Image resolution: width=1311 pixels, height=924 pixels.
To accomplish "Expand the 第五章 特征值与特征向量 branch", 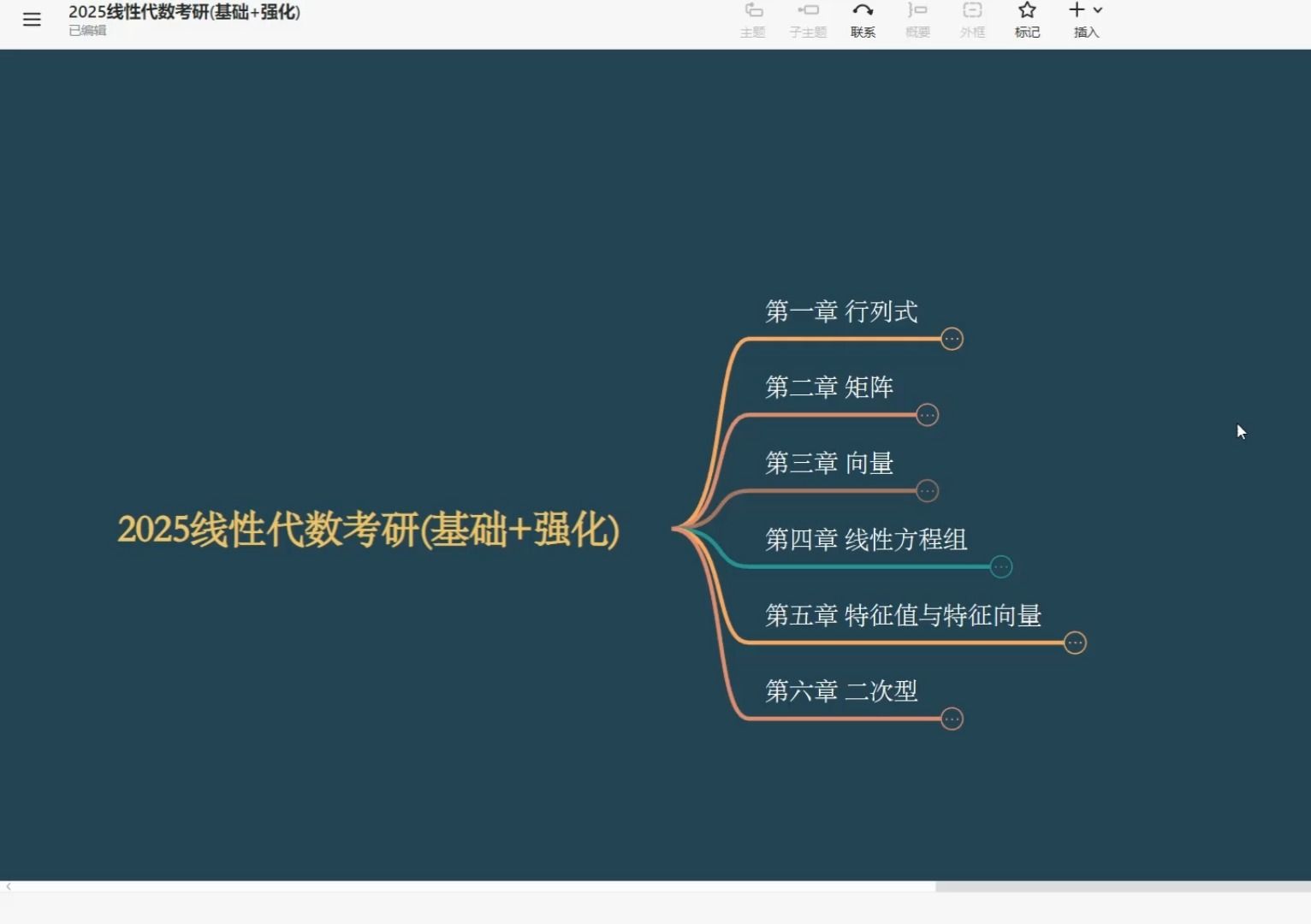I will pos(1075,643).
